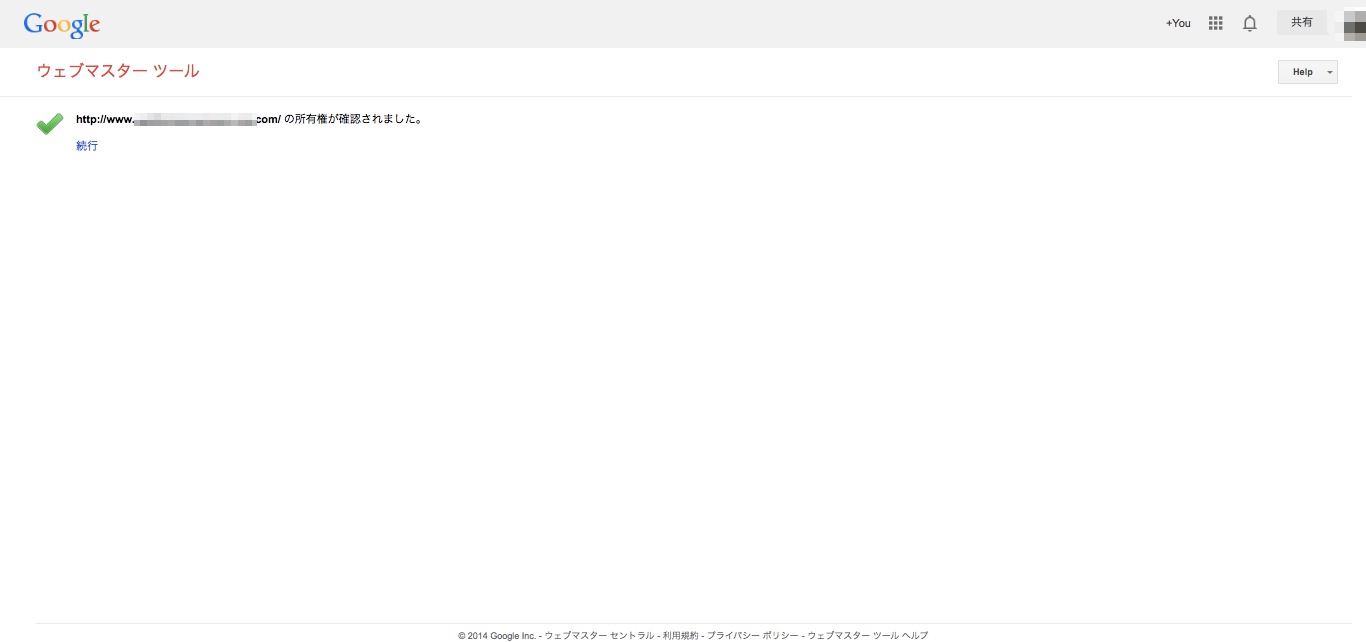
Task: Click the 共有 share button
Action: coord(1301,22)
